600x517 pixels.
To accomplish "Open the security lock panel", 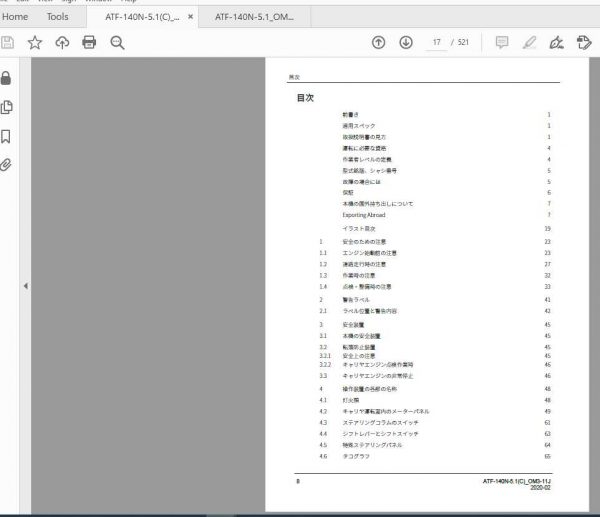I will [6, 78].
